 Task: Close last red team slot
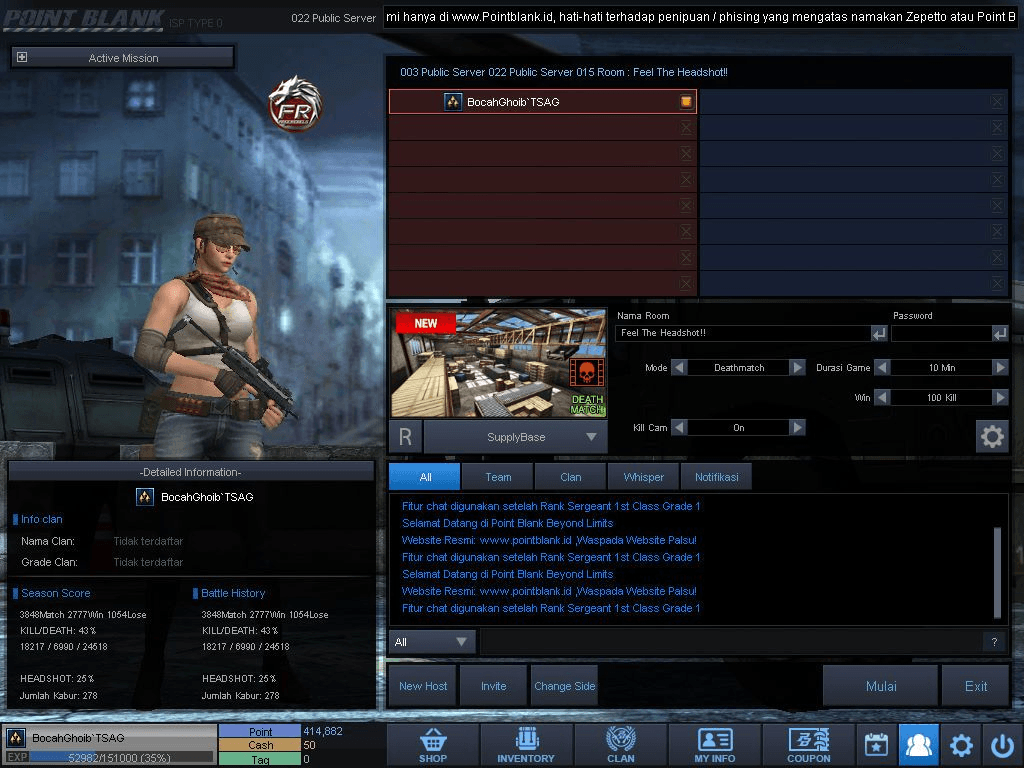pyautogui.click(x=686, y=283)
